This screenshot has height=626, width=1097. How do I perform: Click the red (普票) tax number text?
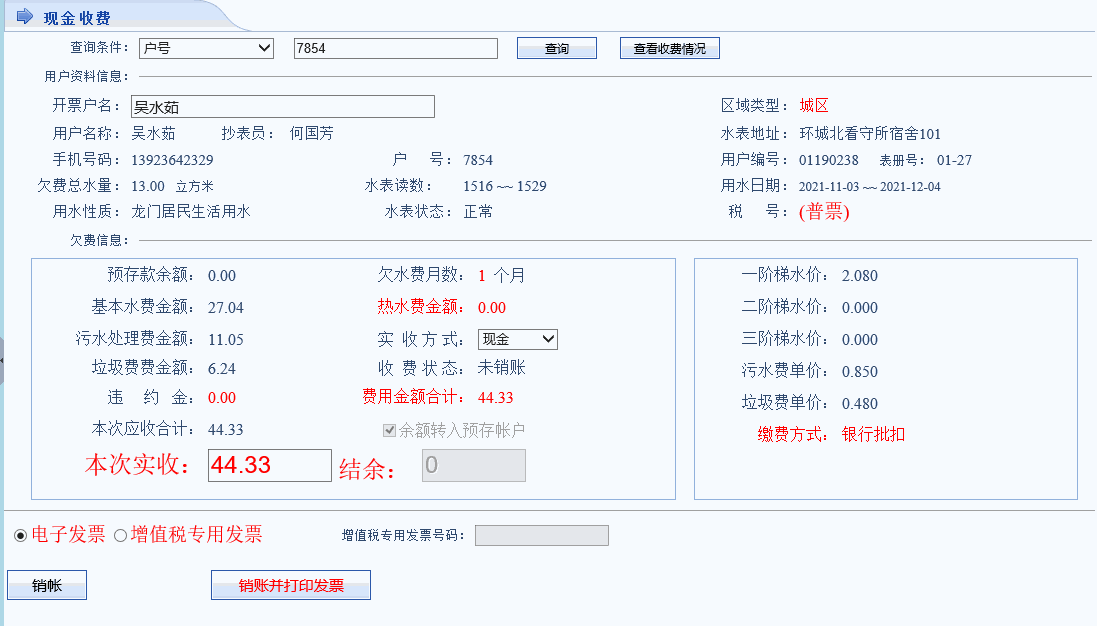[x=824, y=212]
